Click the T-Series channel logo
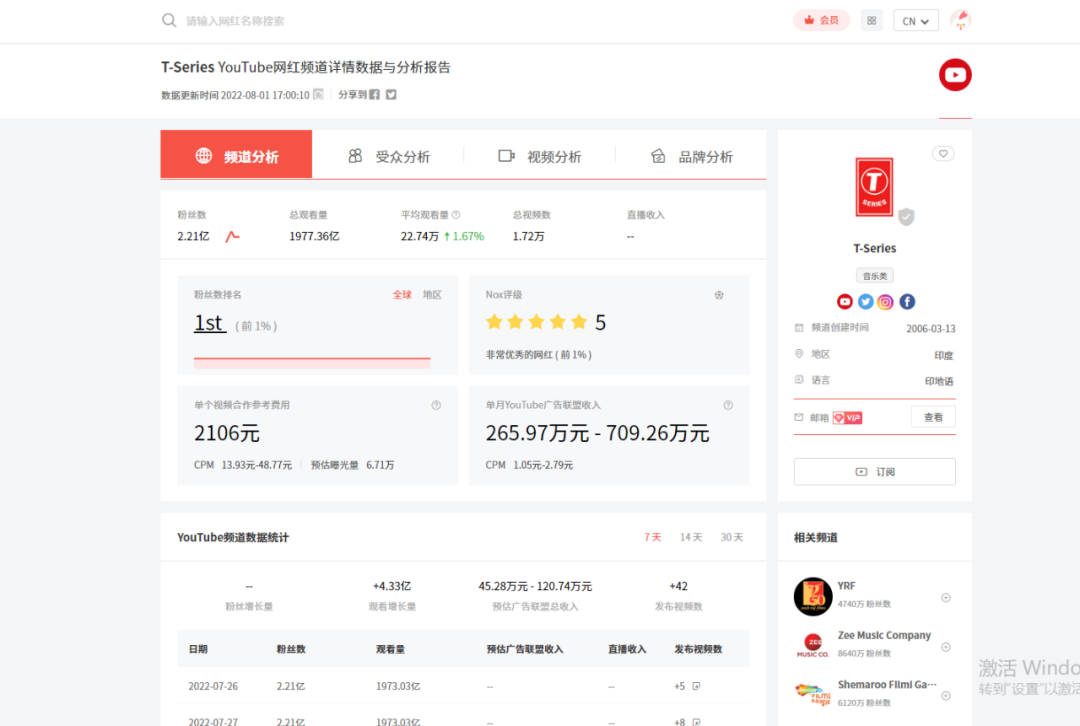This screenshot has height=726, width=1080. click(874, 187)
